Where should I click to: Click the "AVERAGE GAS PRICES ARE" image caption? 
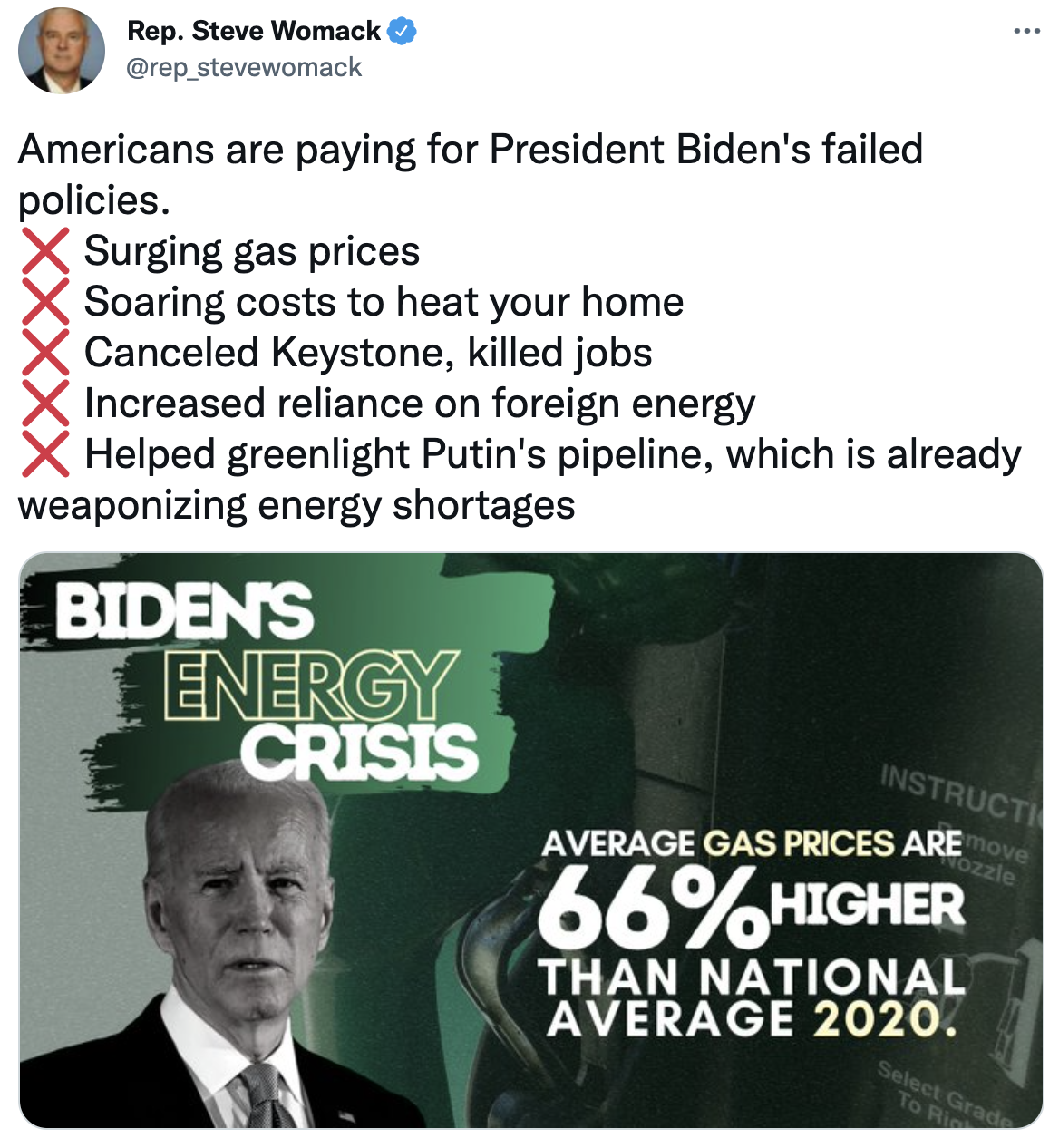(751, 844)
